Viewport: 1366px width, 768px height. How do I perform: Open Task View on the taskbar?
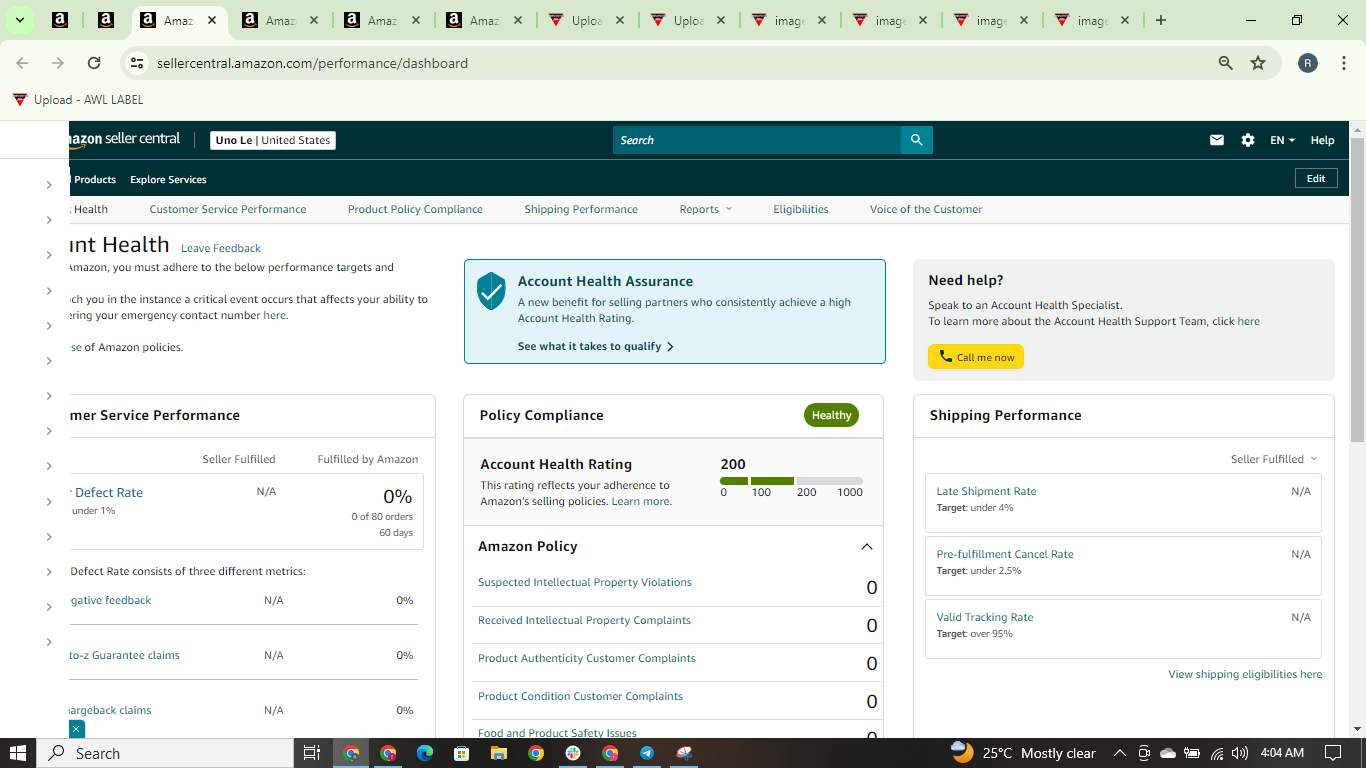pyautogui.click(x=311, y=753)
